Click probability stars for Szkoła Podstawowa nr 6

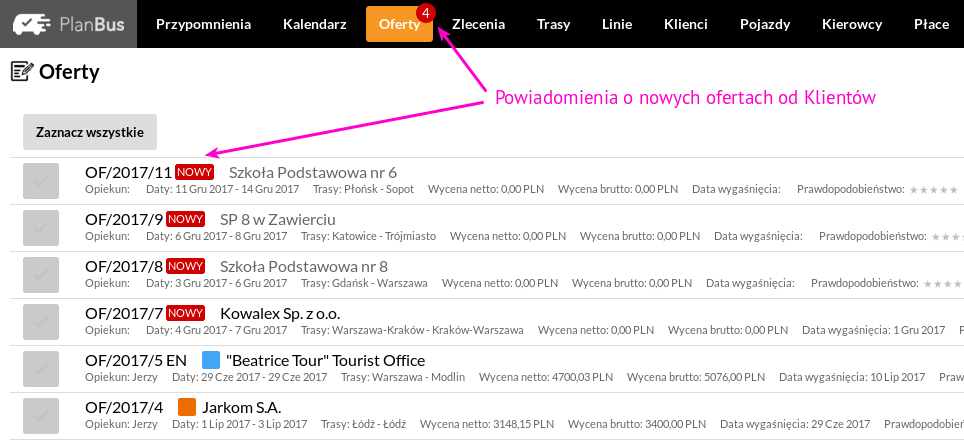(x=933, y=189)
